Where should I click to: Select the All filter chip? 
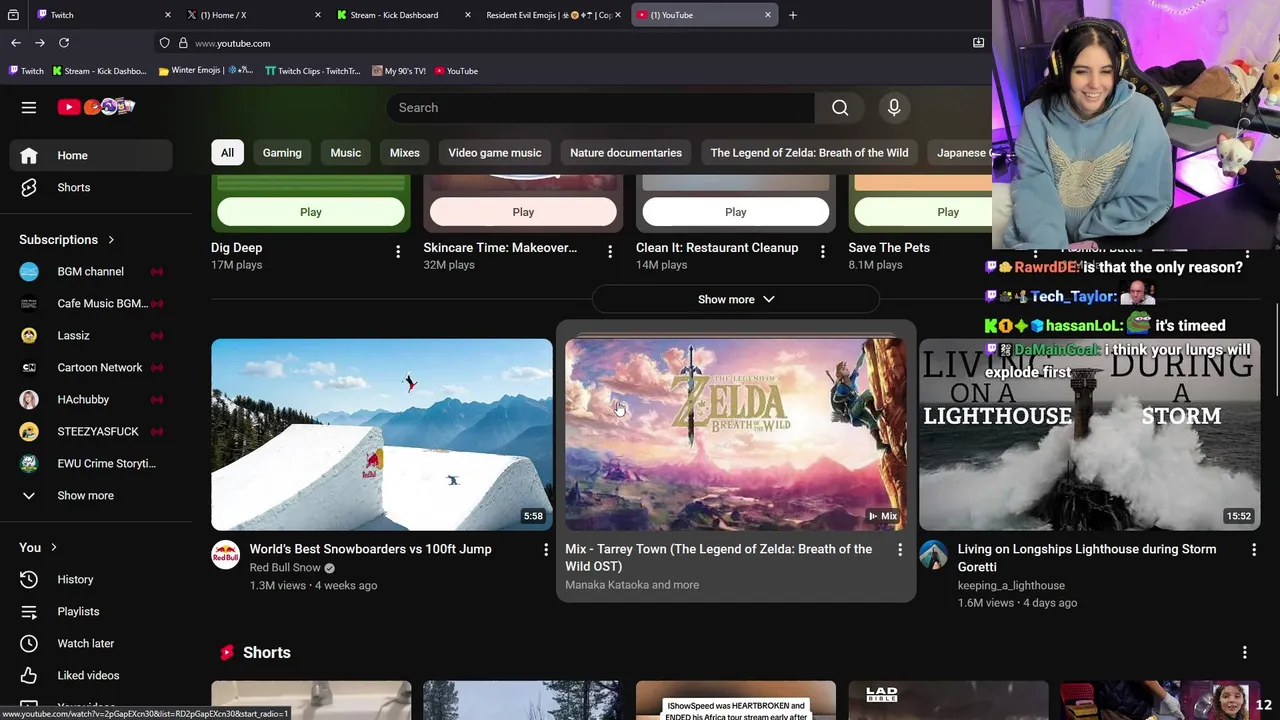(x=227, y=153)
